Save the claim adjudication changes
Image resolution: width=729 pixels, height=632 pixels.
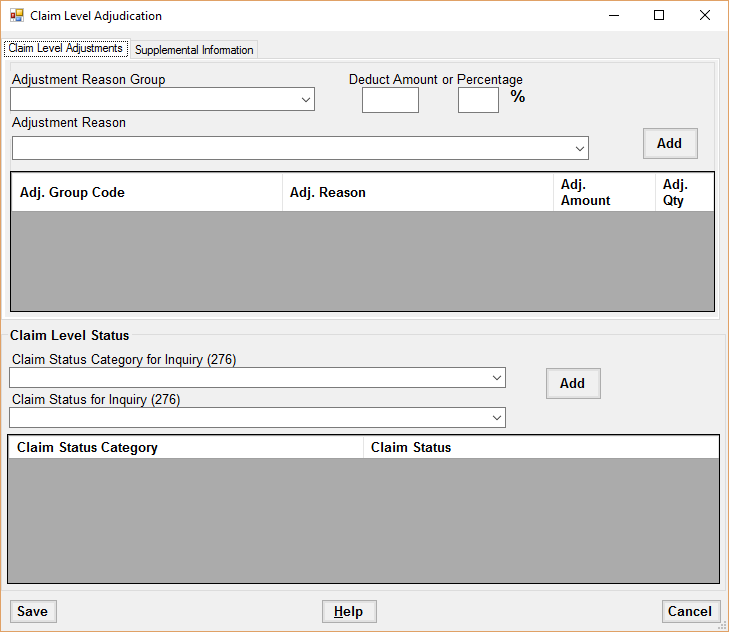[33, 612]
